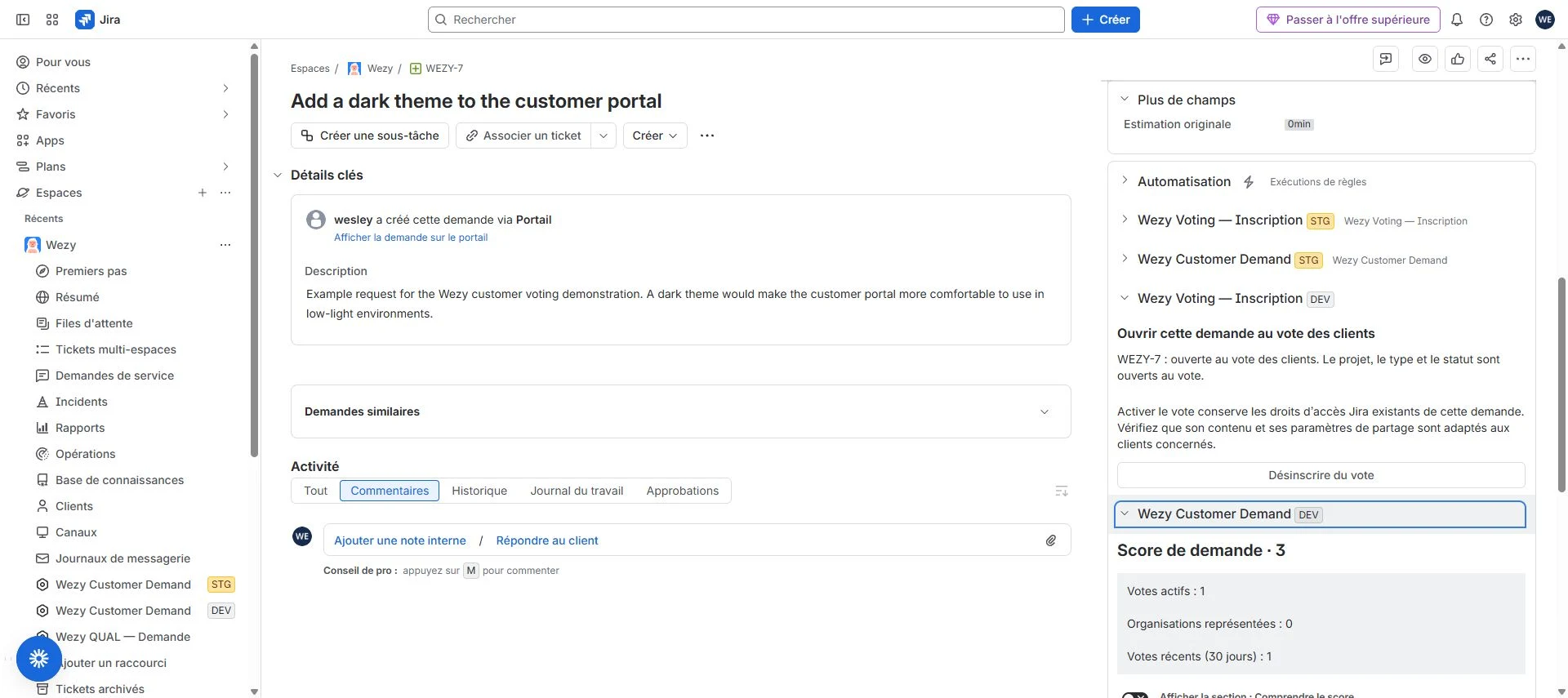Screen dimensions: 1568x698
Task: Open the settings gear icon
Action: [1516, 20]
